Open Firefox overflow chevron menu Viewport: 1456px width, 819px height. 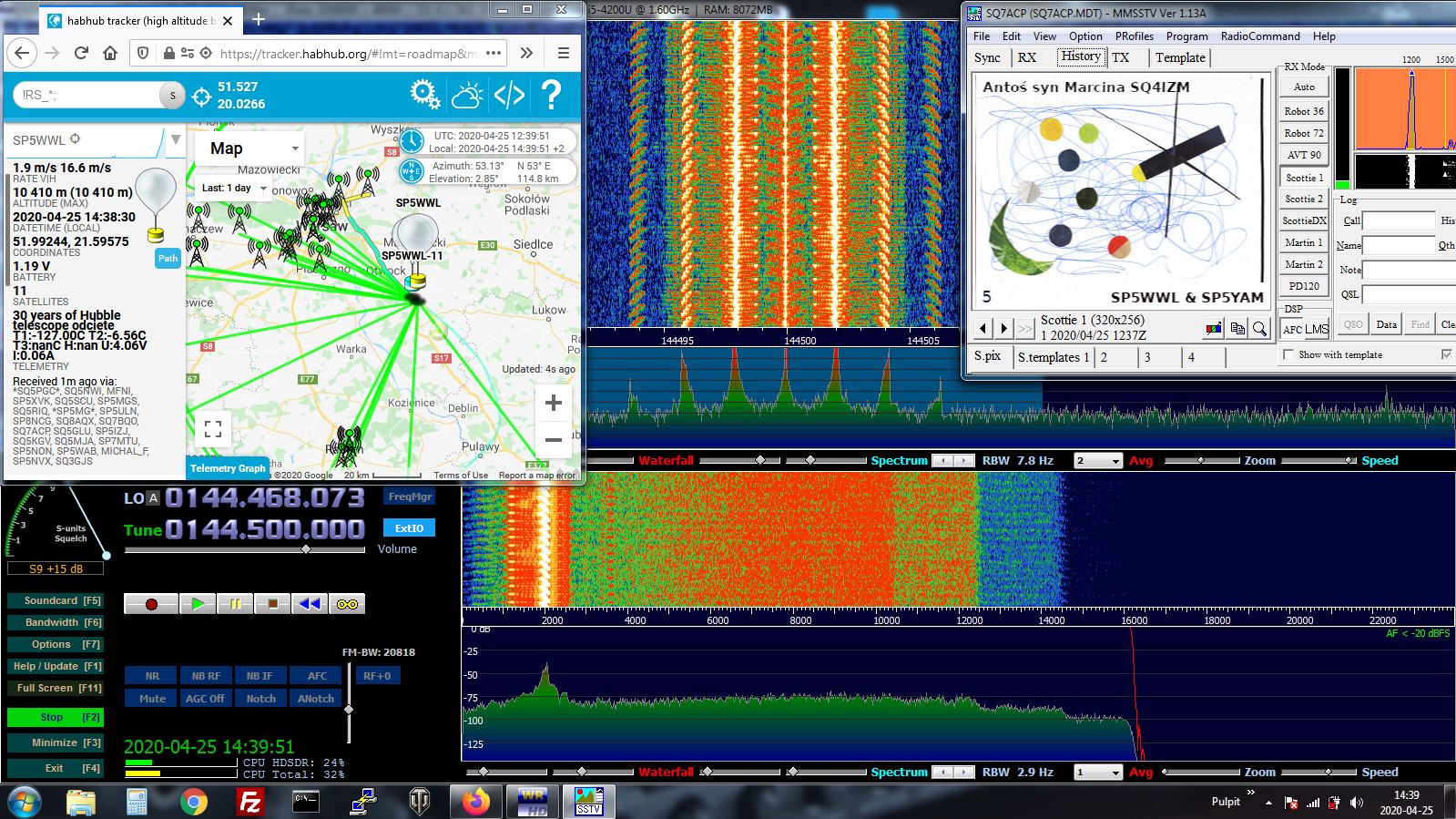(x=526, y=53)
